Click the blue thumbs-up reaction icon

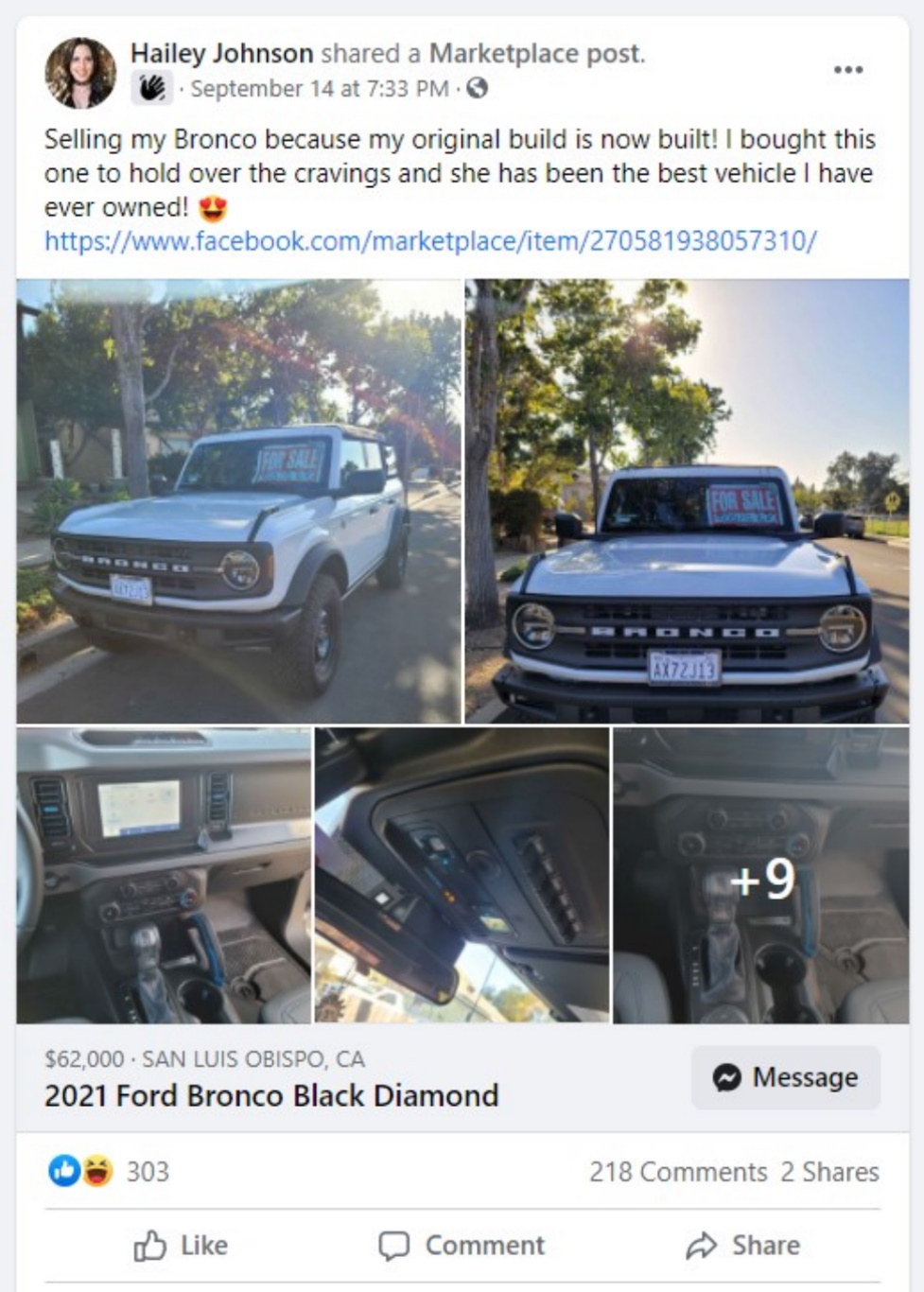[x=64, y=1171]
